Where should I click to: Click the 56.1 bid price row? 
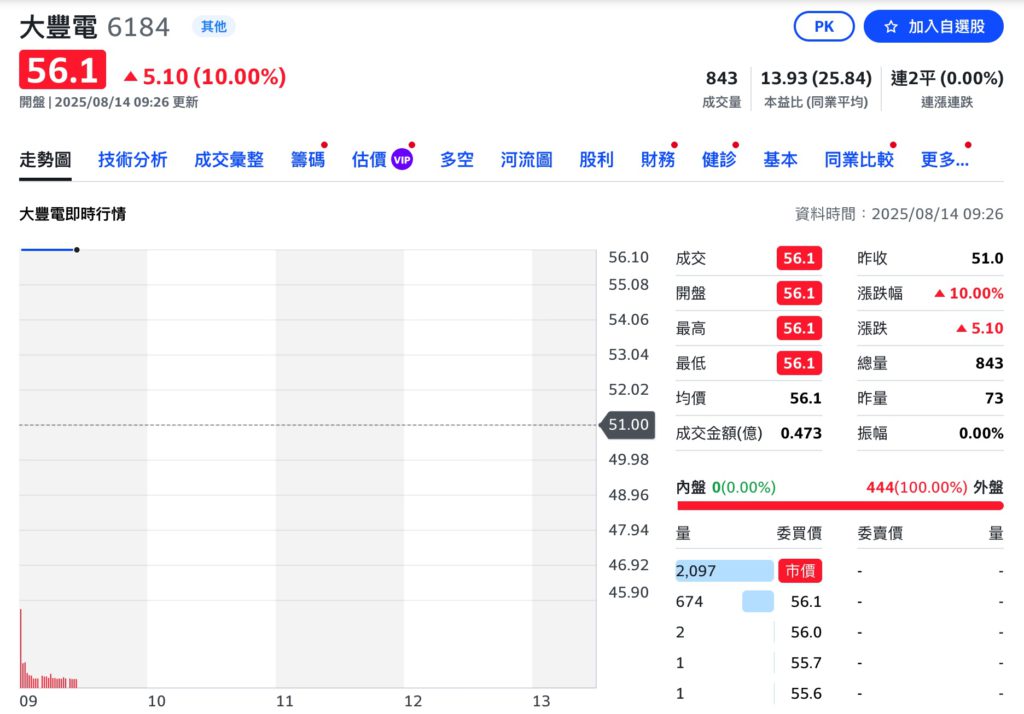805,602
